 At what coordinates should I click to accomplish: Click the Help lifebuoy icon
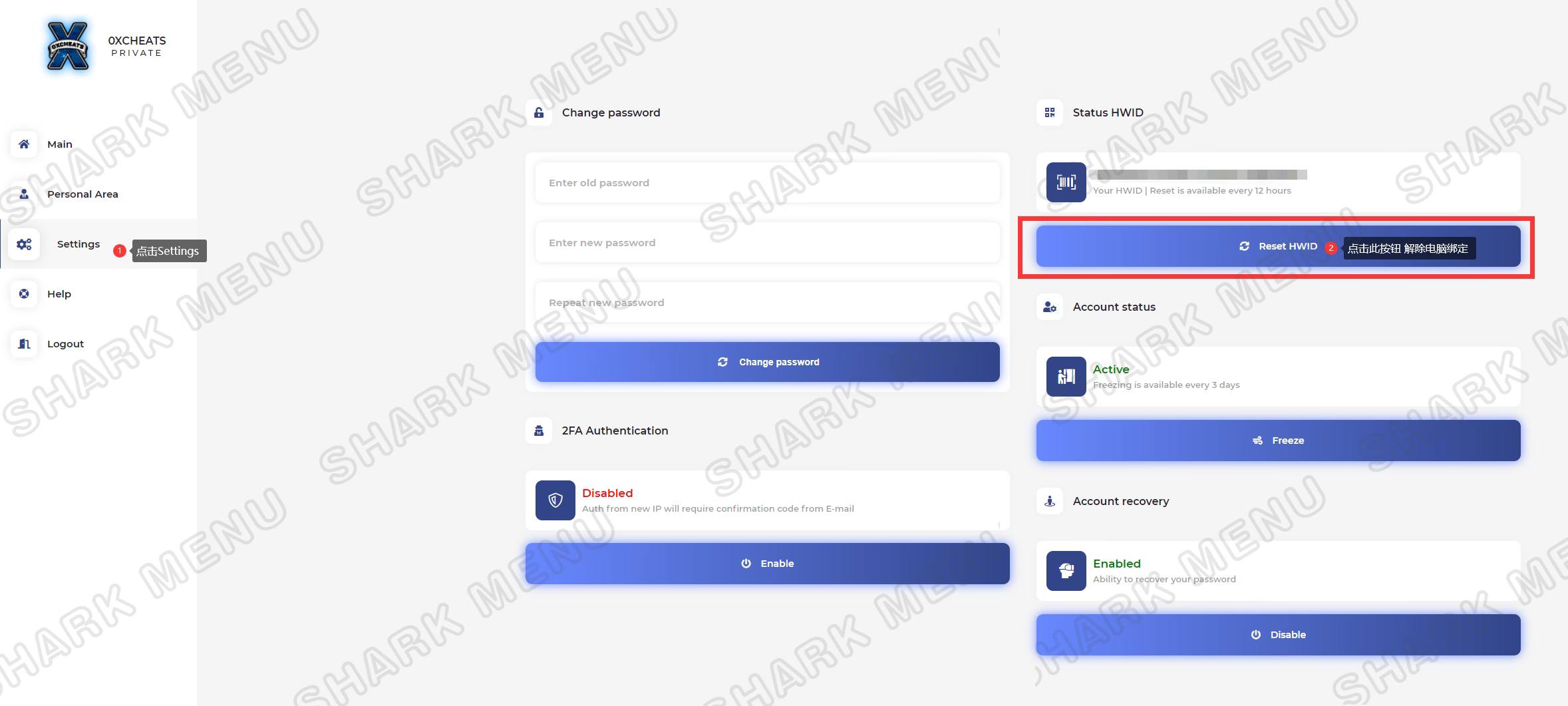coord(24,293)
